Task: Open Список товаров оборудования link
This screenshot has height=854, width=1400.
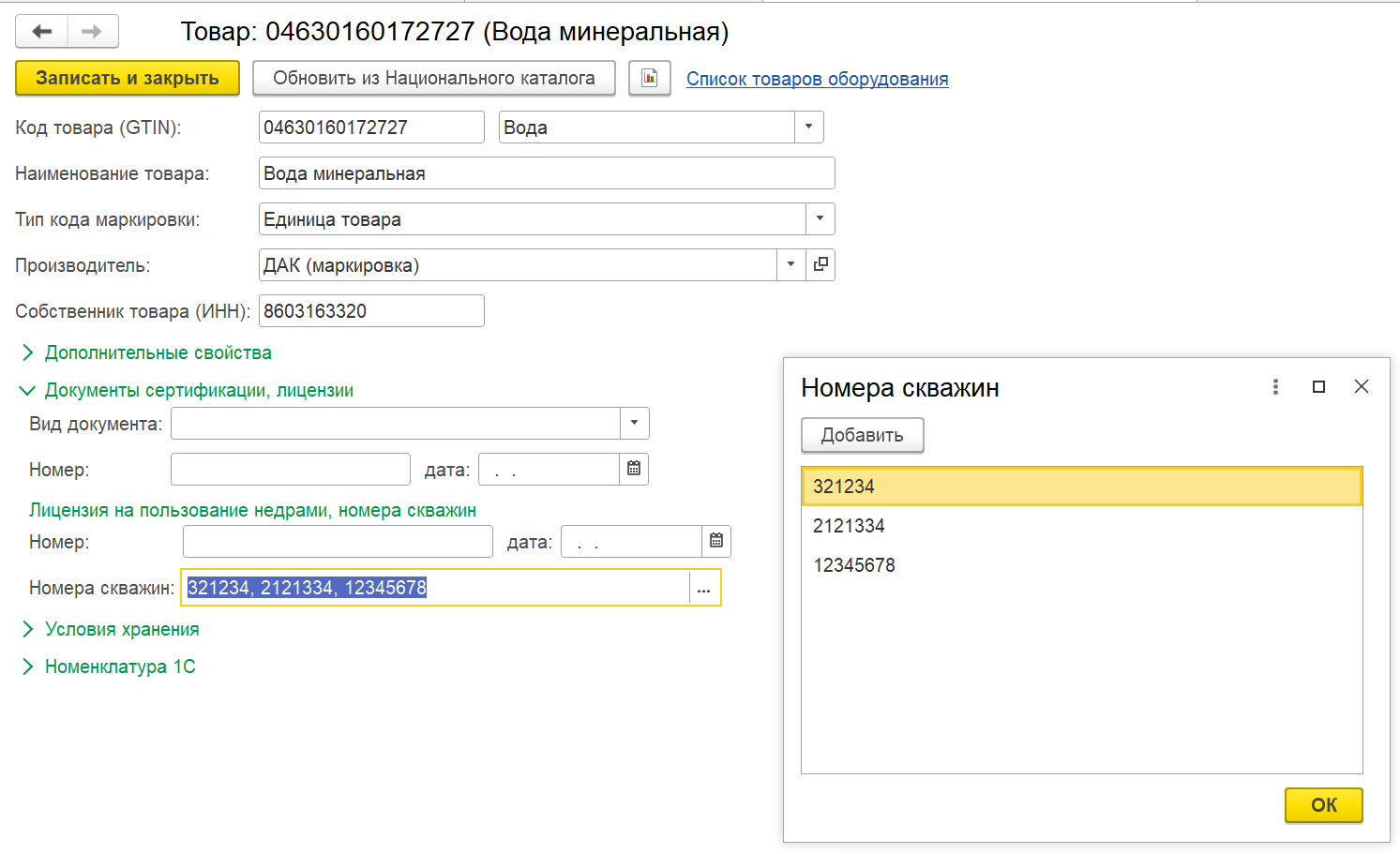Action: [x=818, y=79]
